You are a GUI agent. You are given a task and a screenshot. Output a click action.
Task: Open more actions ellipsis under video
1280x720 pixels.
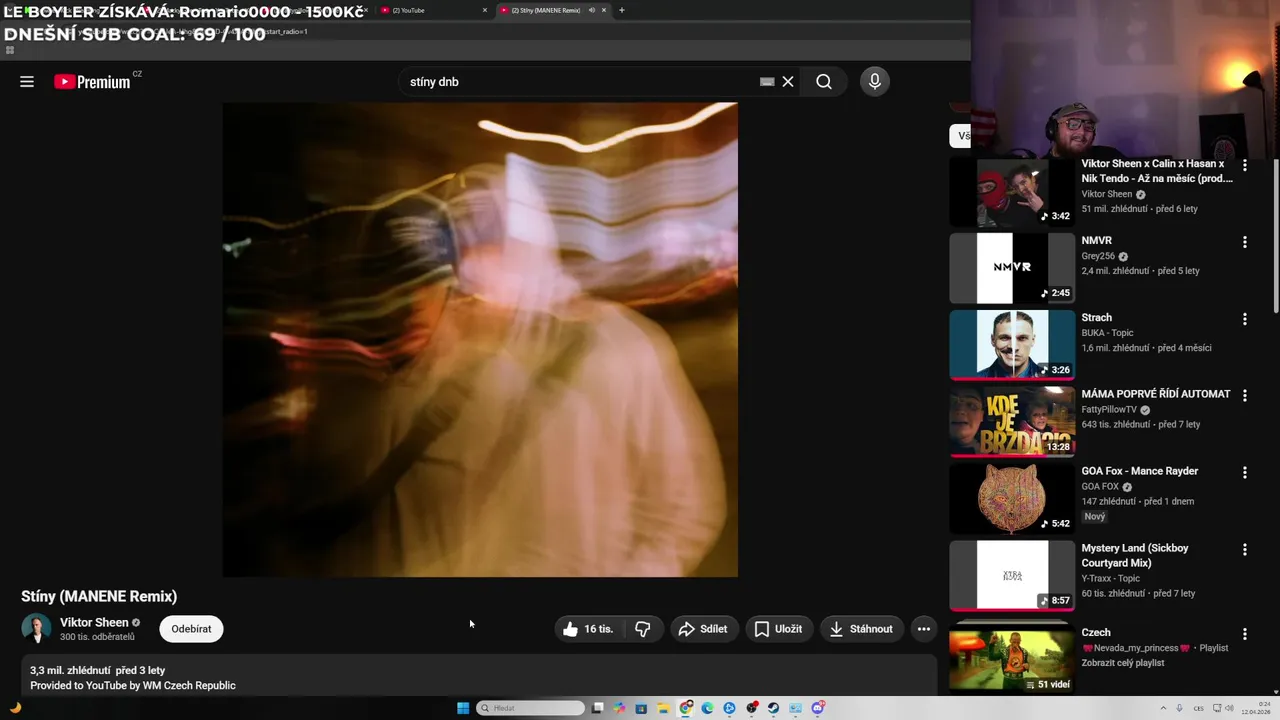coord(924,629)
